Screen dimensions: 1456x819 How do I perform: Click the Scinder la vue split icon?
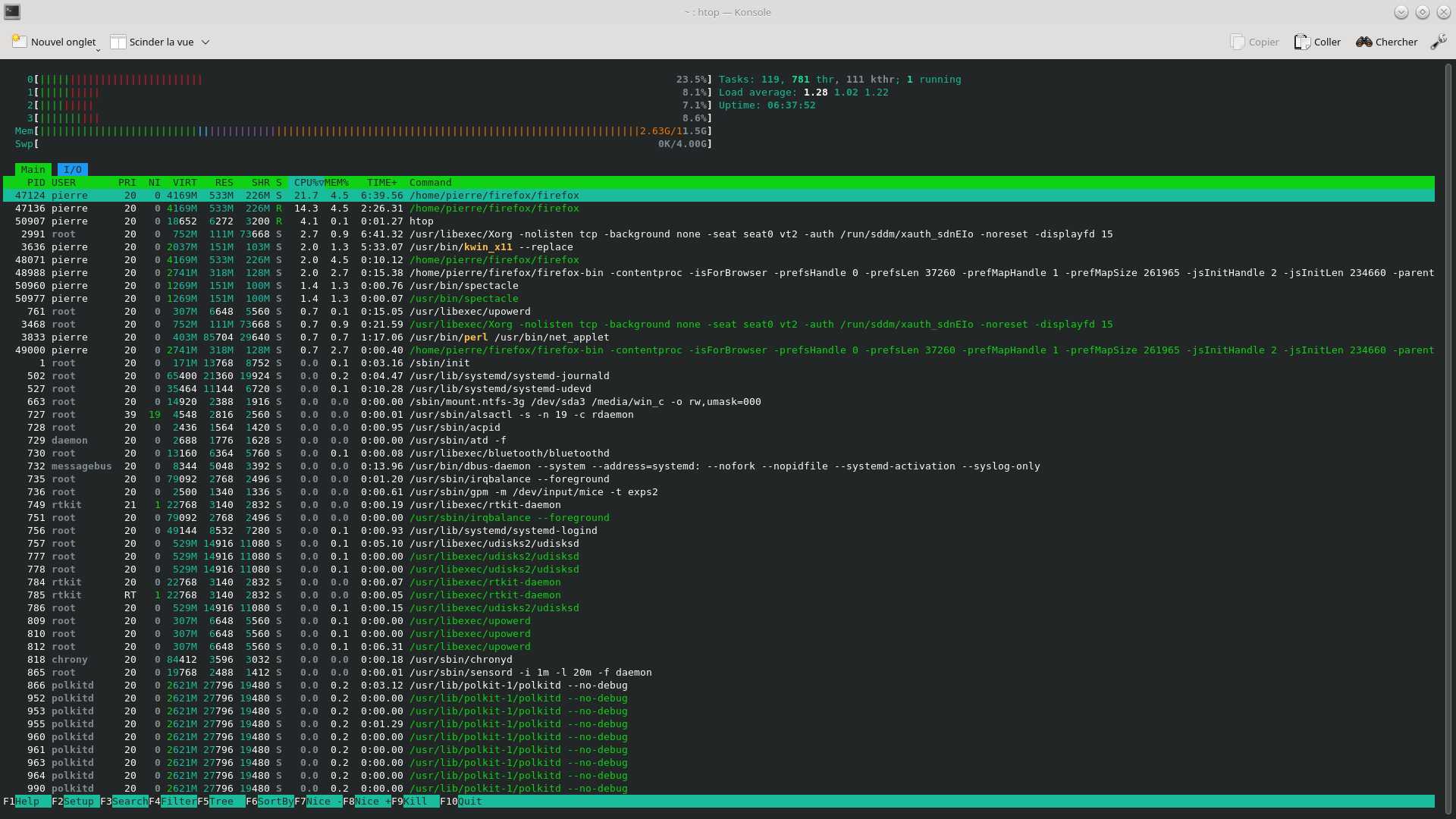pyautogui.click(x=118, y=42)
